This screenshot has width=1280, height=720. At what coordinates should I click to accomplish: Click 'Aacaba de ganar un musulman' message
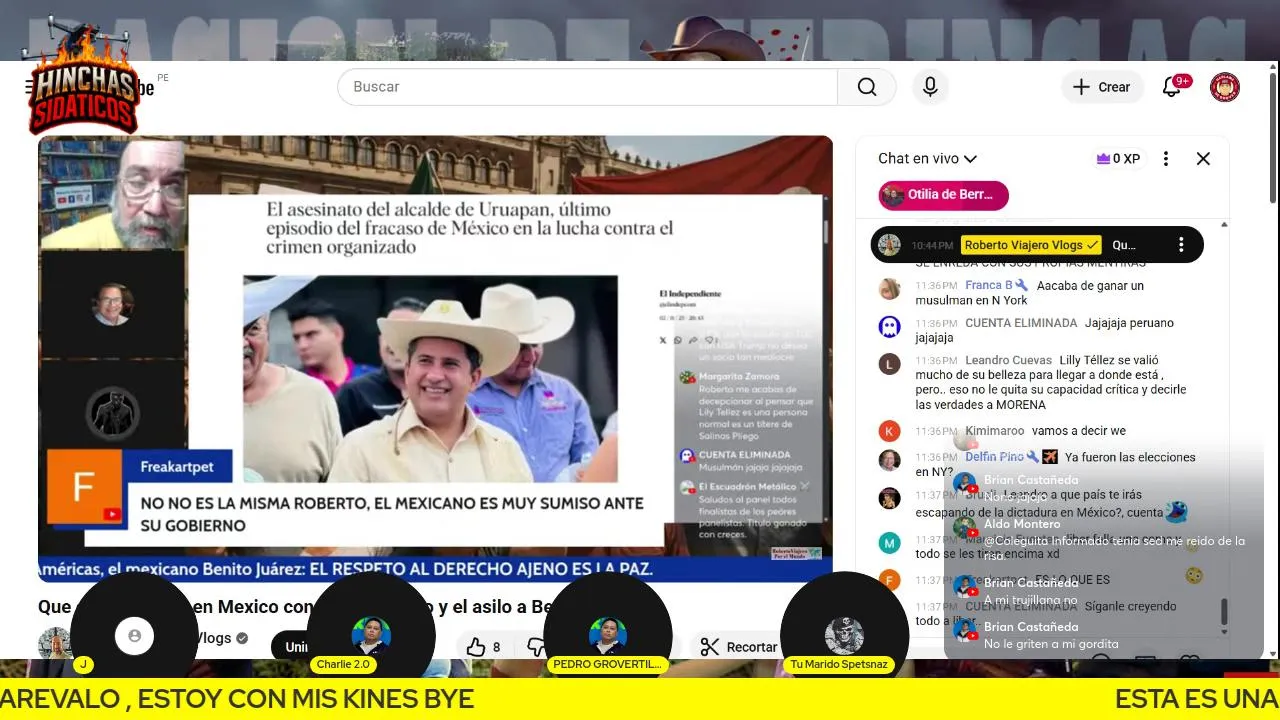point(1029,293)
